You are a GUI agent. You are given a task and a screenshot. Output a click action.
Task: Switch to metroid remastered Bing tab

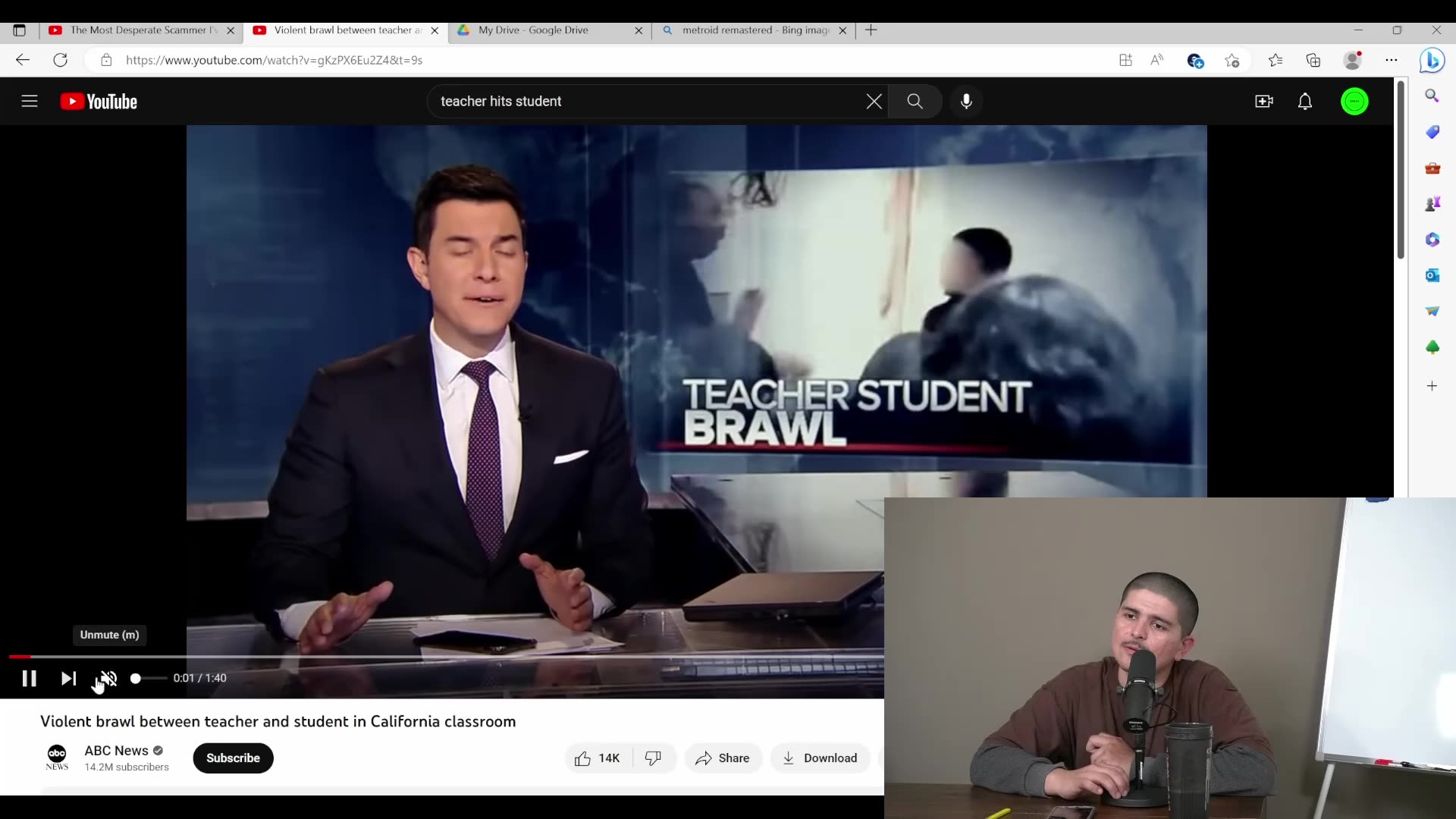(x=755, y=30)
